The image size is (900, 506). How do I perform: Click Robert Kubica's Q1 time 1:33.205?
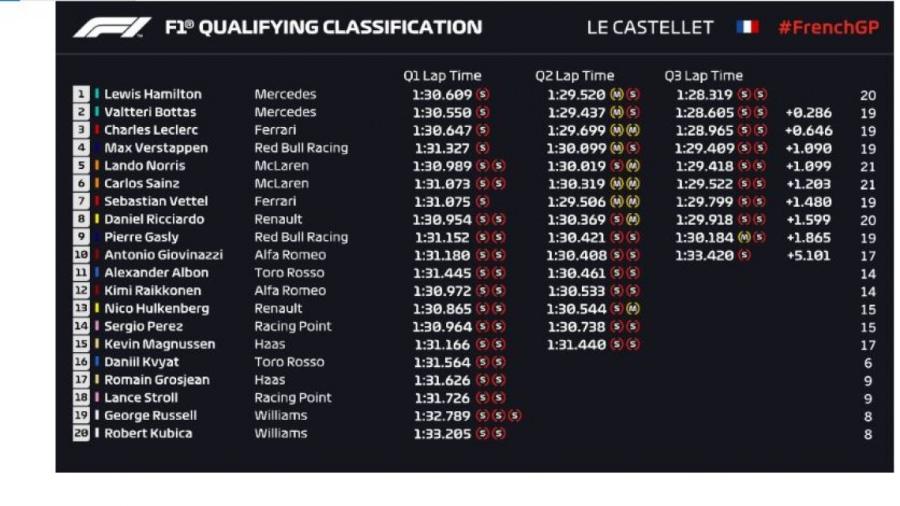(441, 433)
